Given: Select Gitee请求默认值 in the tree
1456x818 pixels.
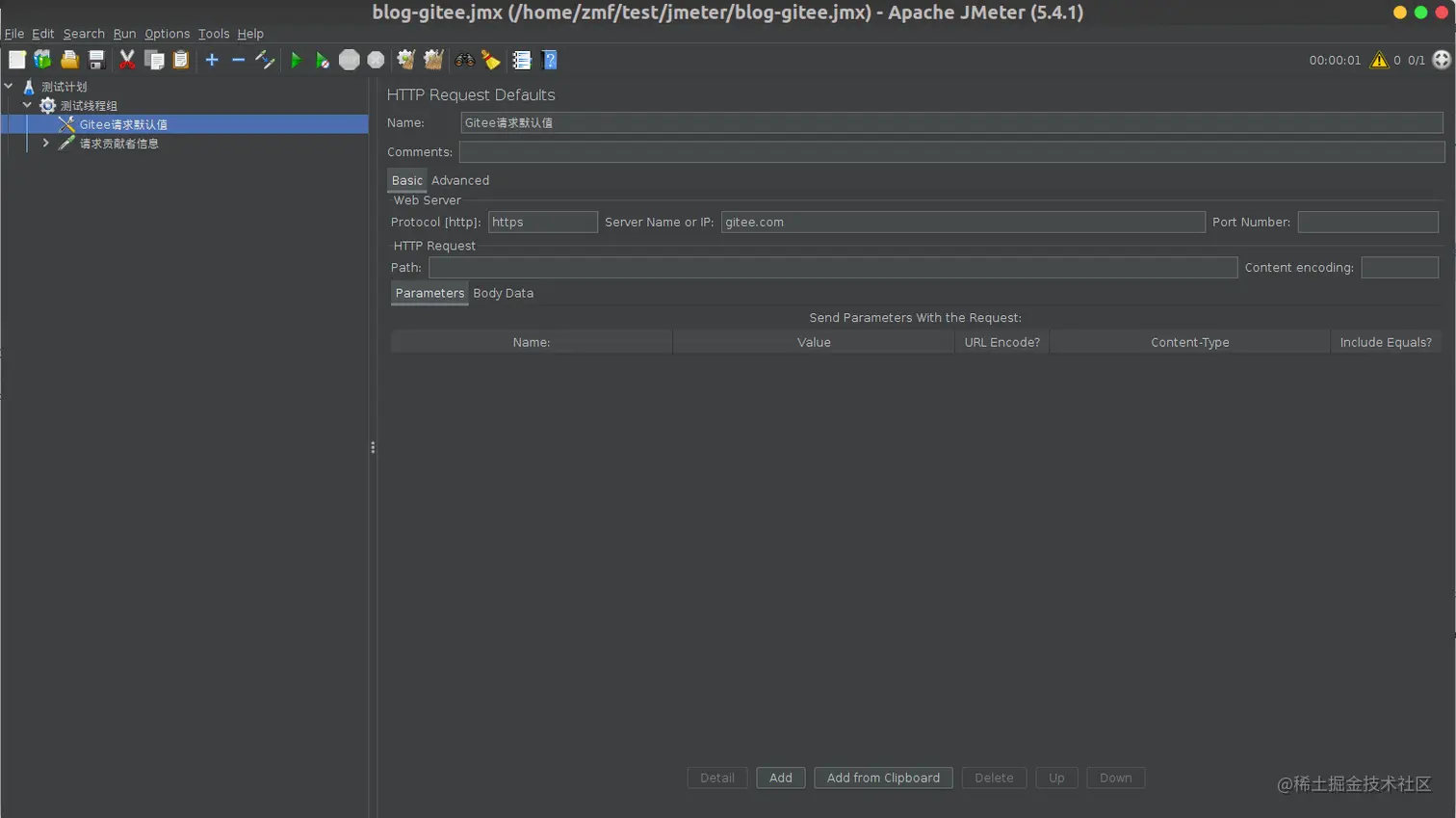Looking at the screenshot, I should [123, 124].
